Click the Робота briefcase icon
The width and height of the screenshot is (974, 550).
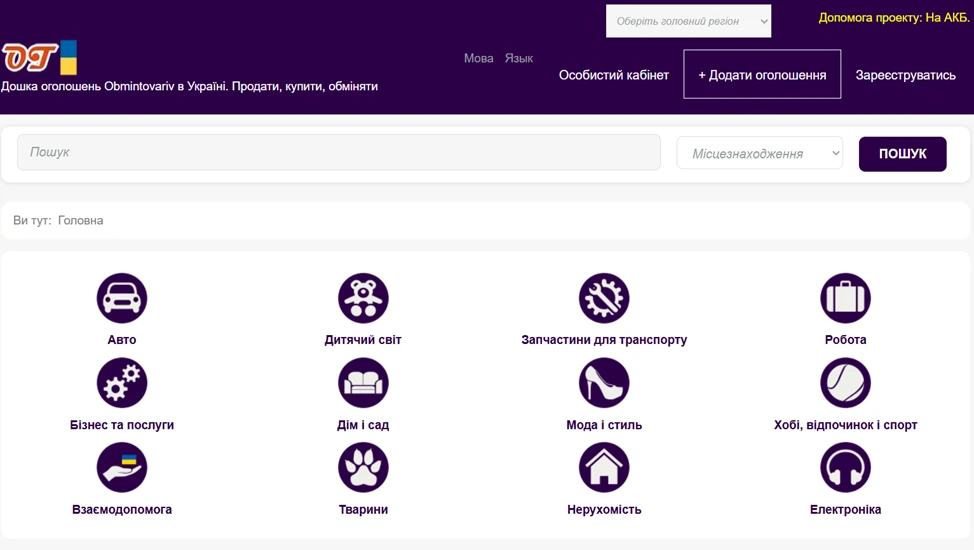845,298
